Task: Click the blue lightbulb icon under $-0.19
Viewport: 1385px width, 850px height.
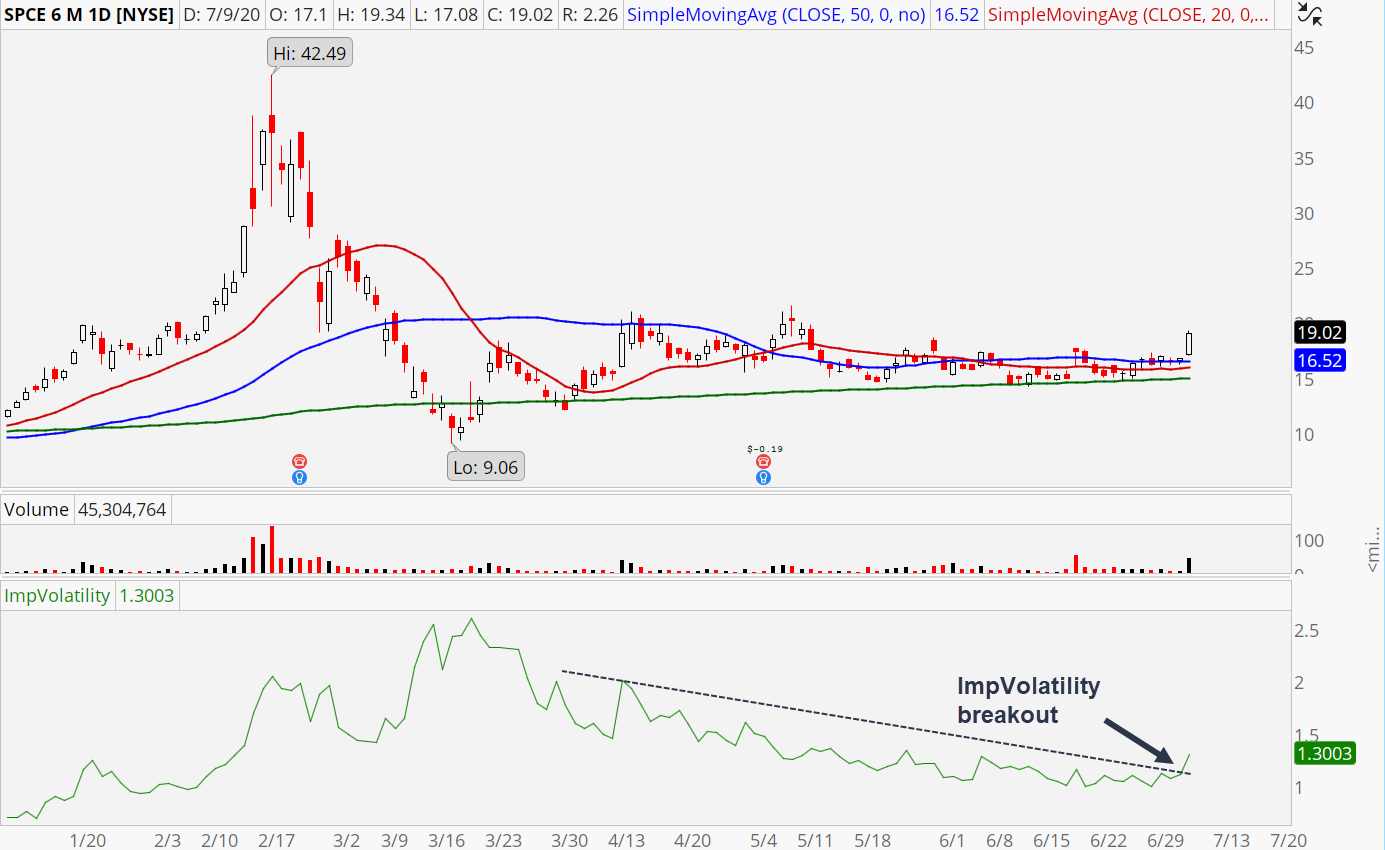Action: [x=763, y=477]
